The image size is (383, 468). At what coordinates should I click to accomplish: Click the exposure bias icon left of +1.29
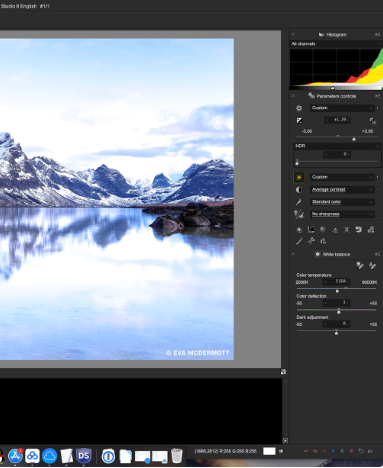(299, 120)
